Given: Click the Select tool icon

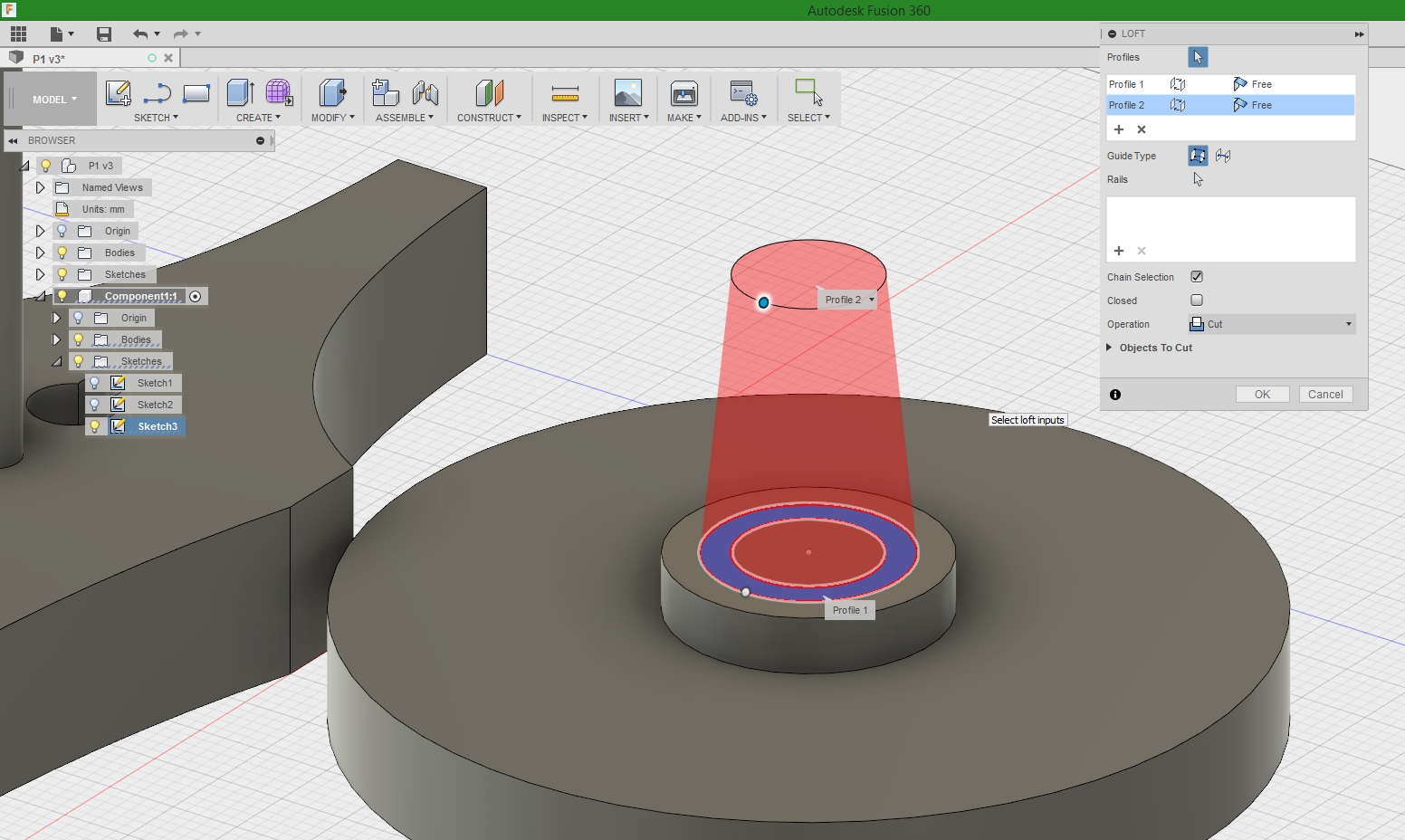Looking at the screenshot, I should (x=808, y=92).
